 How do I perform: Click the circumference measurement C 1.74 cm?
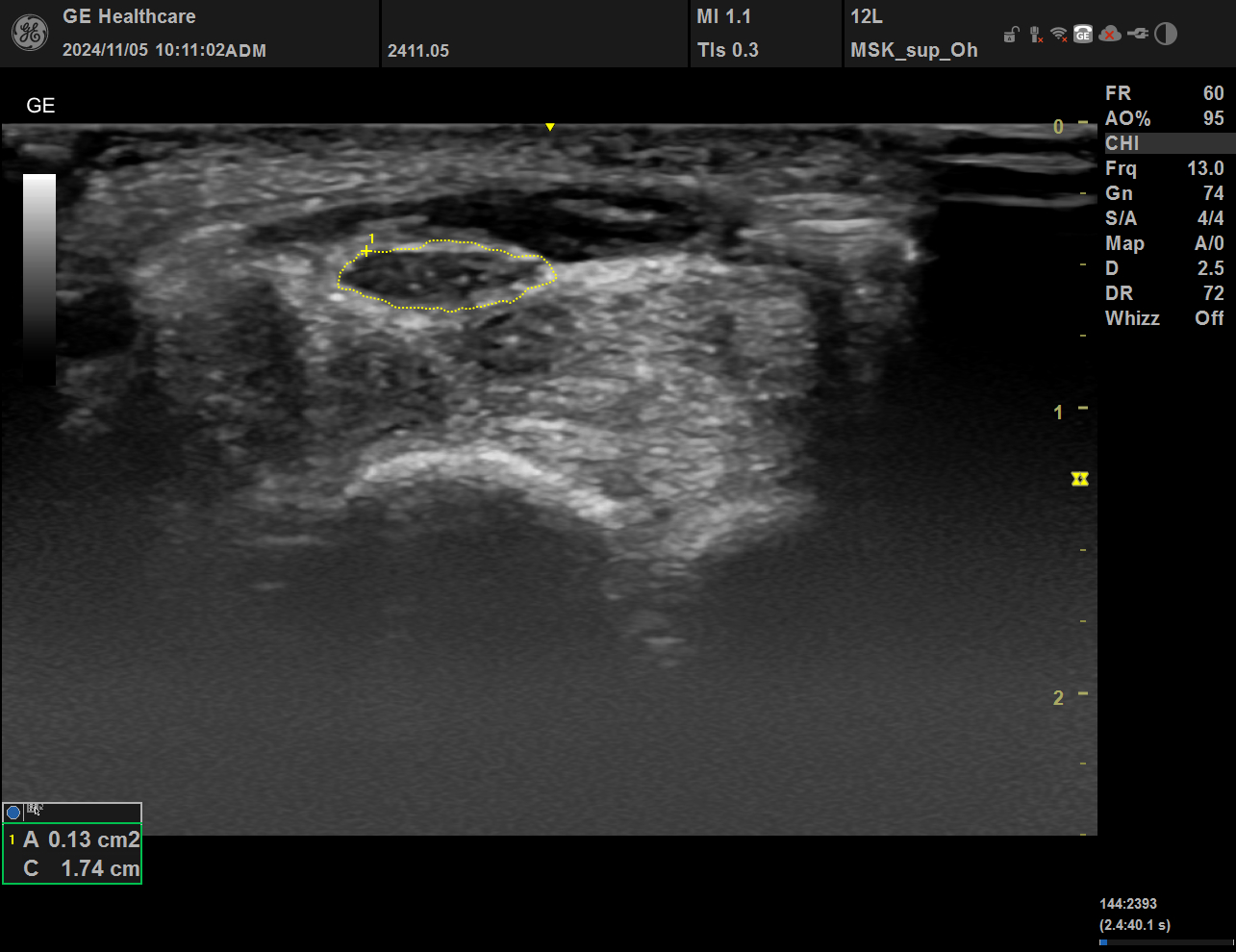coord(82,868)
